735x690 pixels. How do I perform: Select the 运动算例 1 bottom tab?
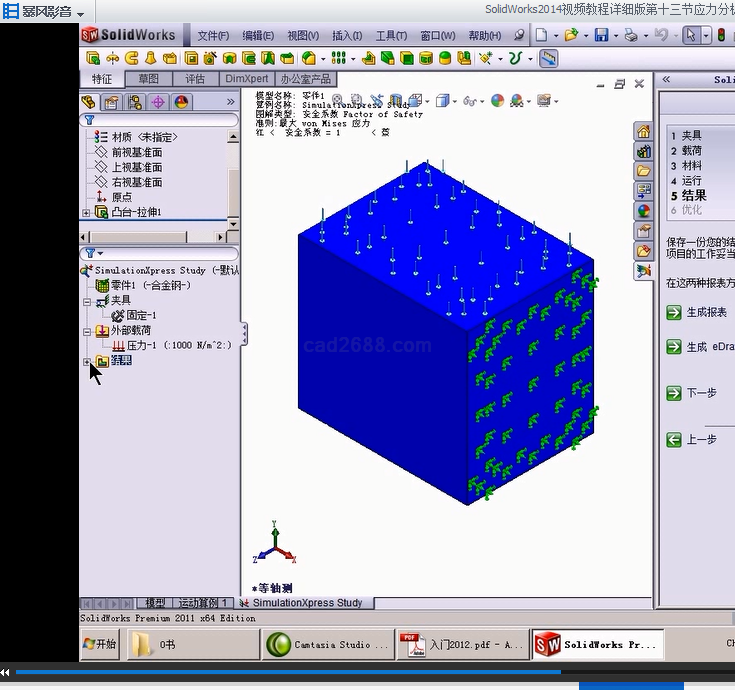tap(204, 603)
